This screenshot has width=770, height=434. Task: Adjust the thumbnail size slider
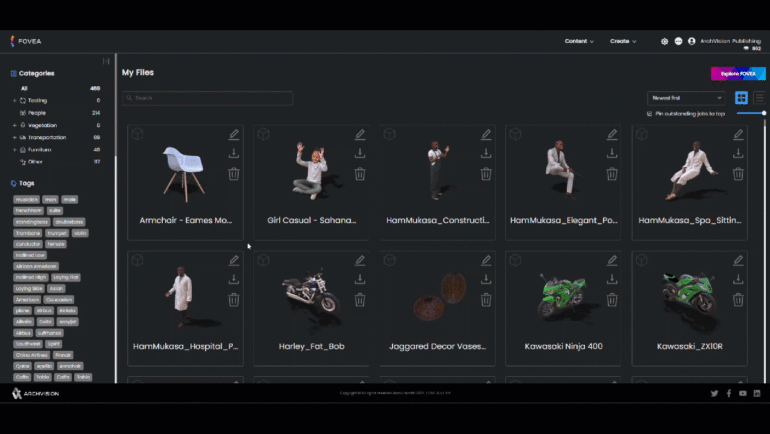point(751,113)
